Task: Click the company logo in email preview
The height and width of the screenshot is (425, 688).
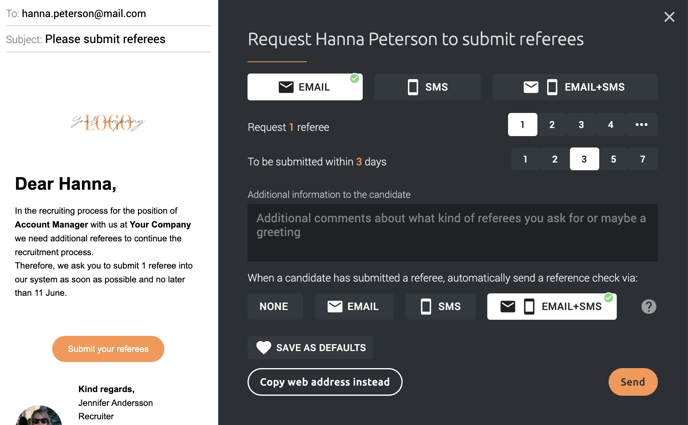Action: (108, 122)
